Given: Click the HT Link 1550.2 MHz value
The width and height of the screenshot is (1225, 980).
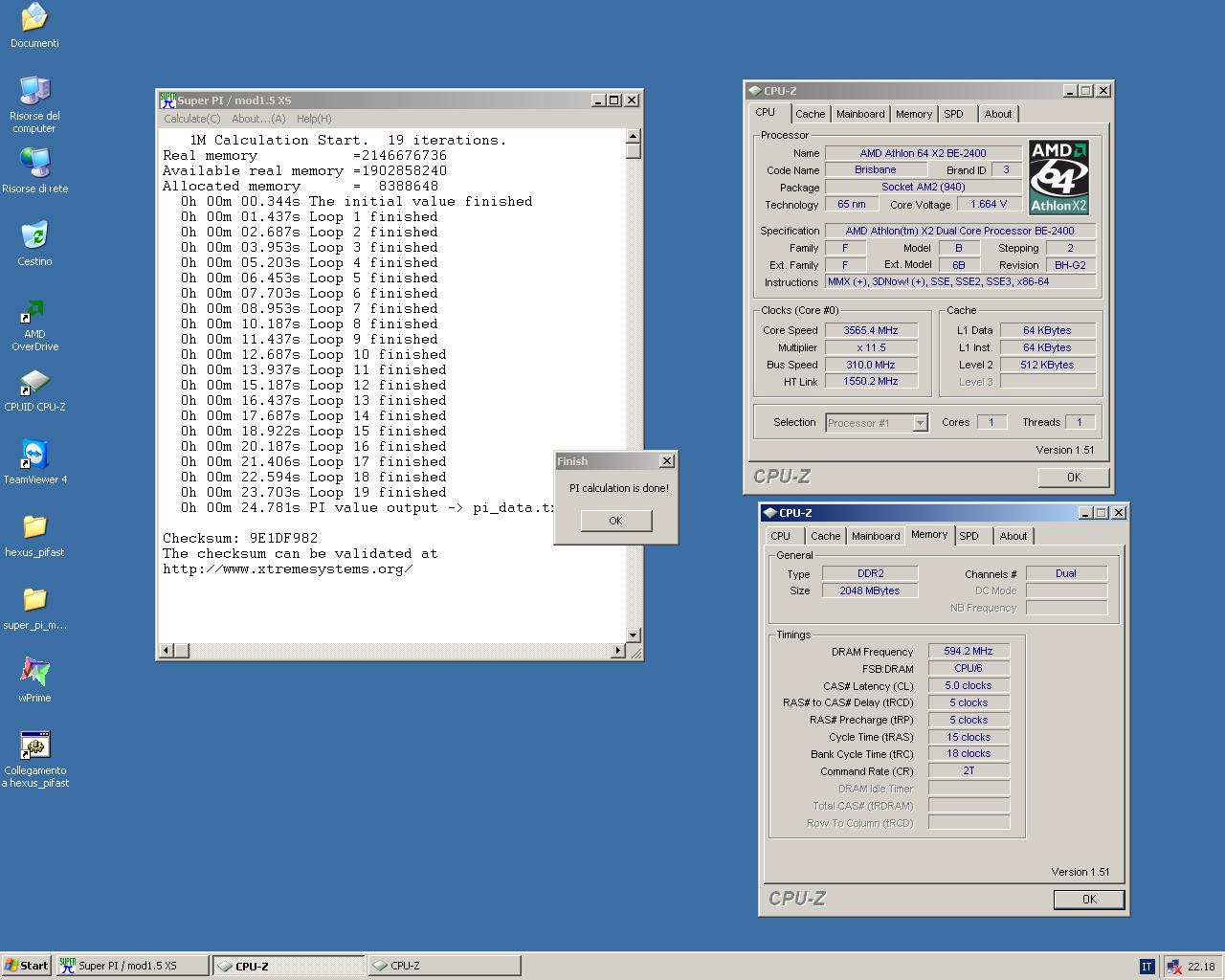Looking at the screenshot, I should pos(871,381).
